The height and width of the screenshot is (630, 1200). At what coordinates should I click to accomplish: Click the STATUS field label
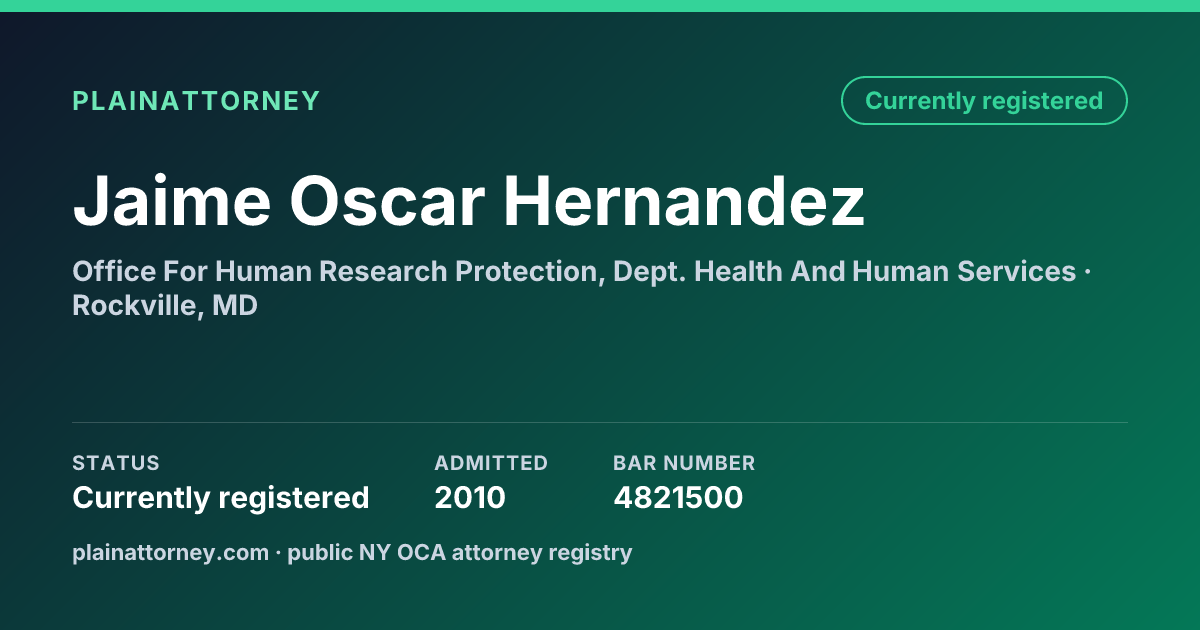(116, 463)
